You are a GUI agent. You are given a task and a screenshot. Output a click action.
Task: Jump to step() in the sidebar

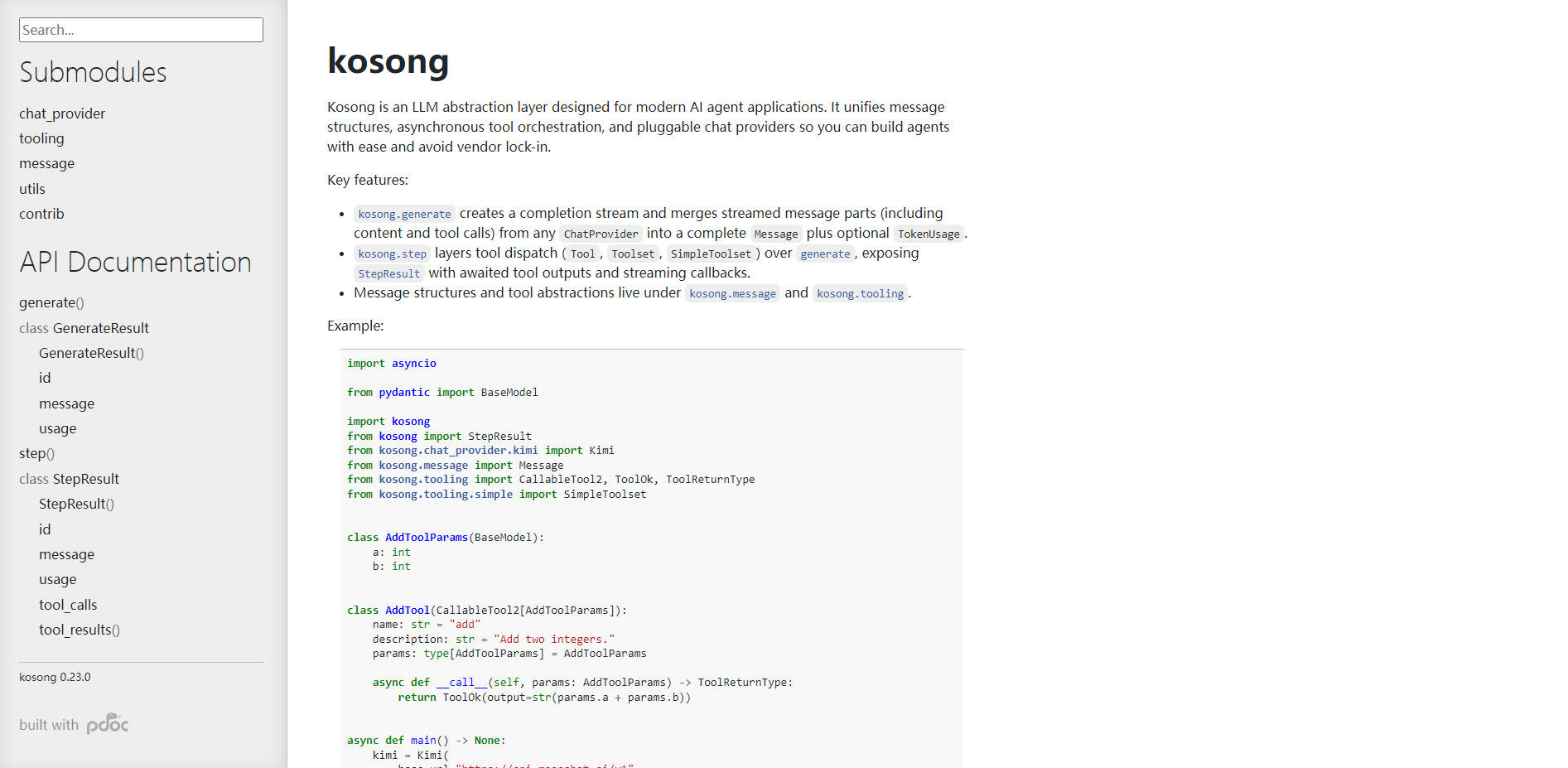pos(36,453)
